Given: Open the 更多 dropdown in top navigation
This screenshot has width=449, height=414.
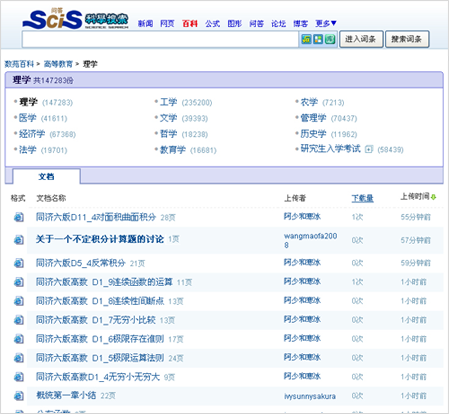Looking at the screenshot, I should [326, 23].
